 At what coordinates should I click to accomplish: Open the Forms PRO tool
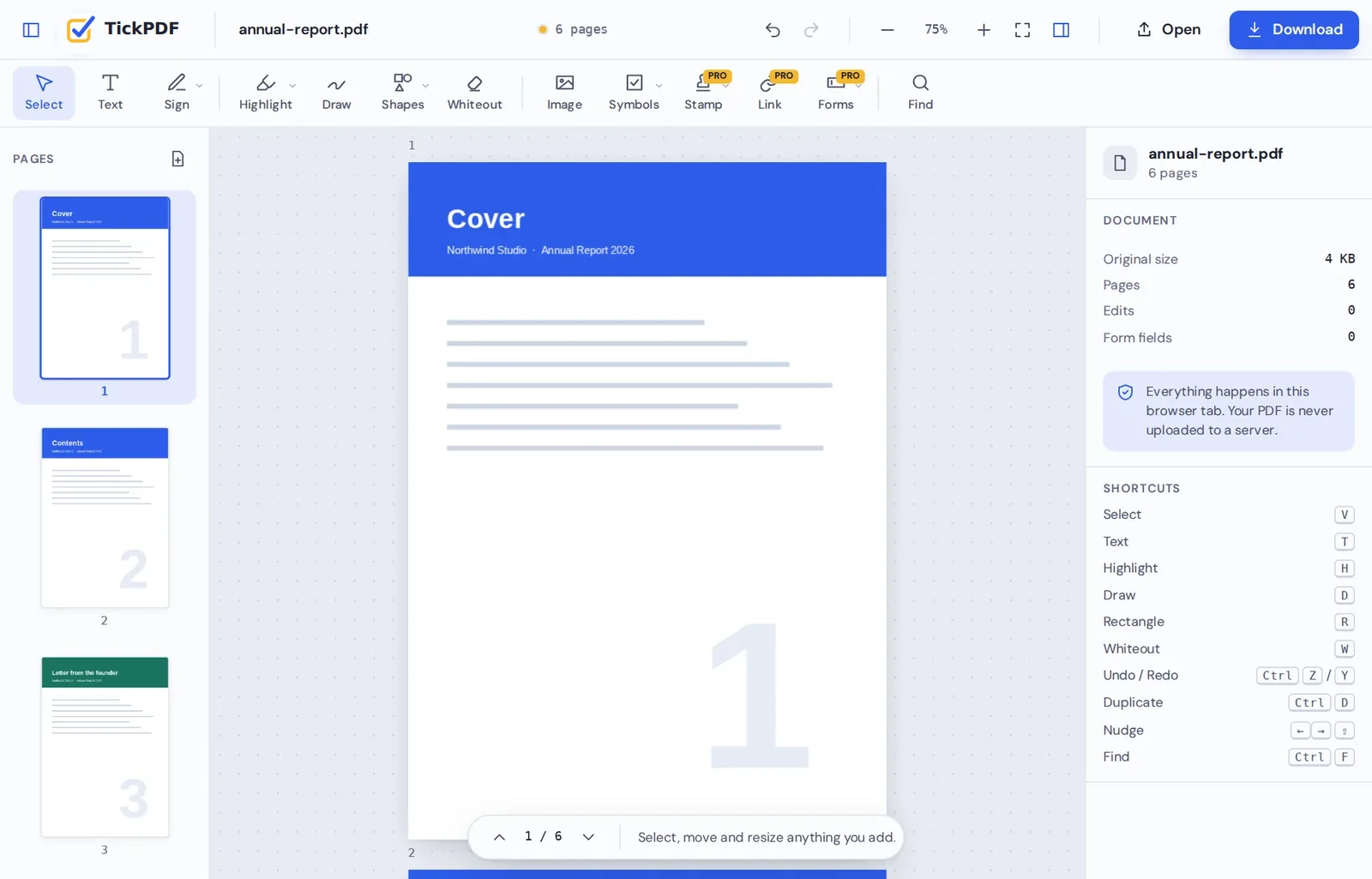(x=835, y=93)
